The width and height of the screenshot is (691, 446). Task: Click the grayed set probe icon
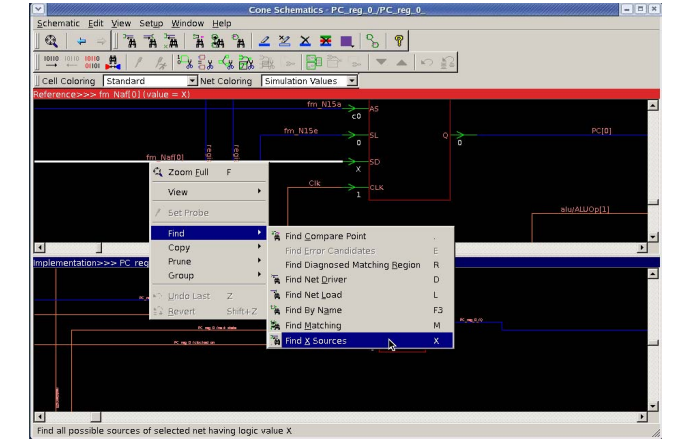pyautogui.click(x=138, y=62)
